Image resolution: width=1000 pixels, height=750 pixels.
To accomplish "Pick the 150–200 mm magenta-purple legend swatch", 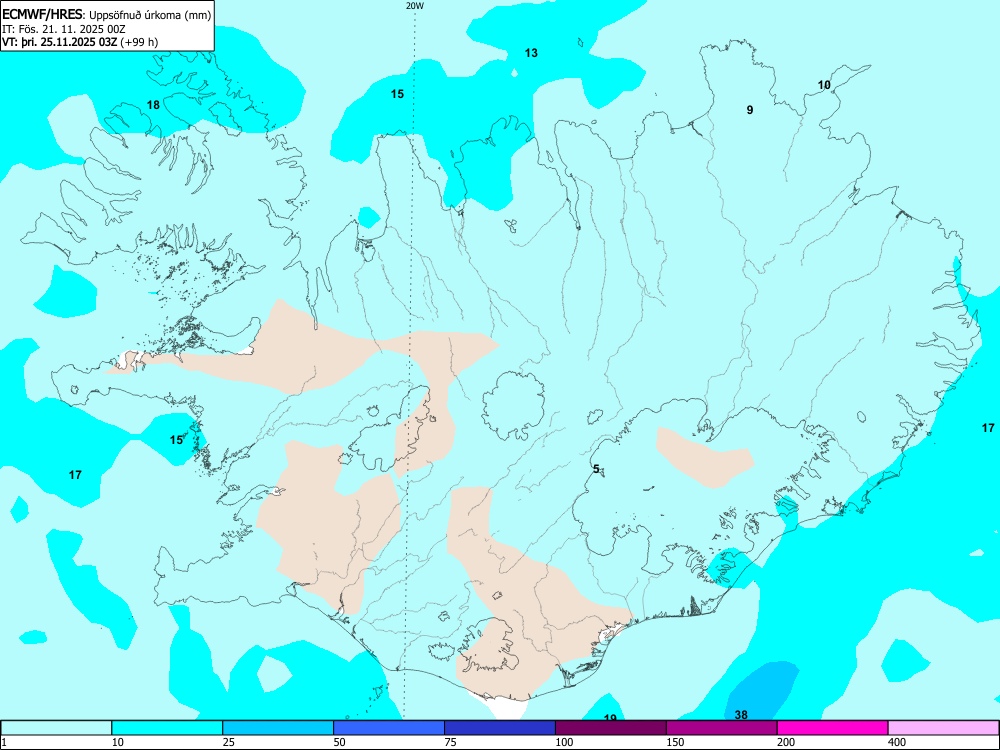I will click(x=722, y=728).
